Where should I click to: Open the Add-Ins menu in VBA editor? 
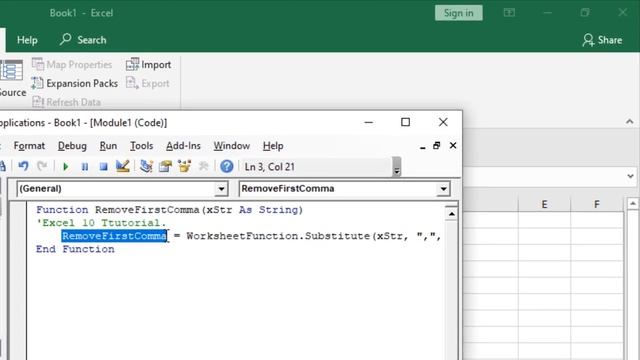pyautogui.click(x=183, y=146)
